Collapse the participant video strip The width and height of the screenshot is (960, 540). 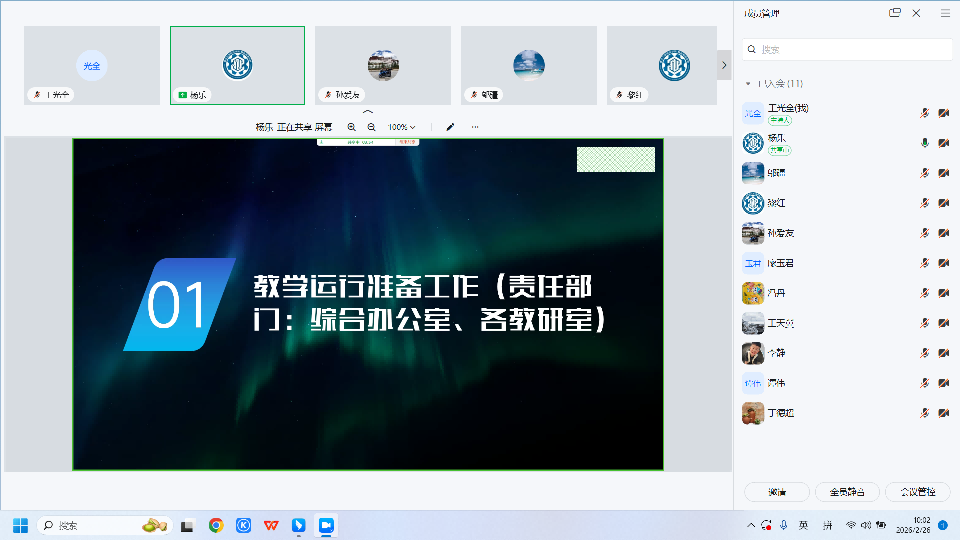click(367, 112)
